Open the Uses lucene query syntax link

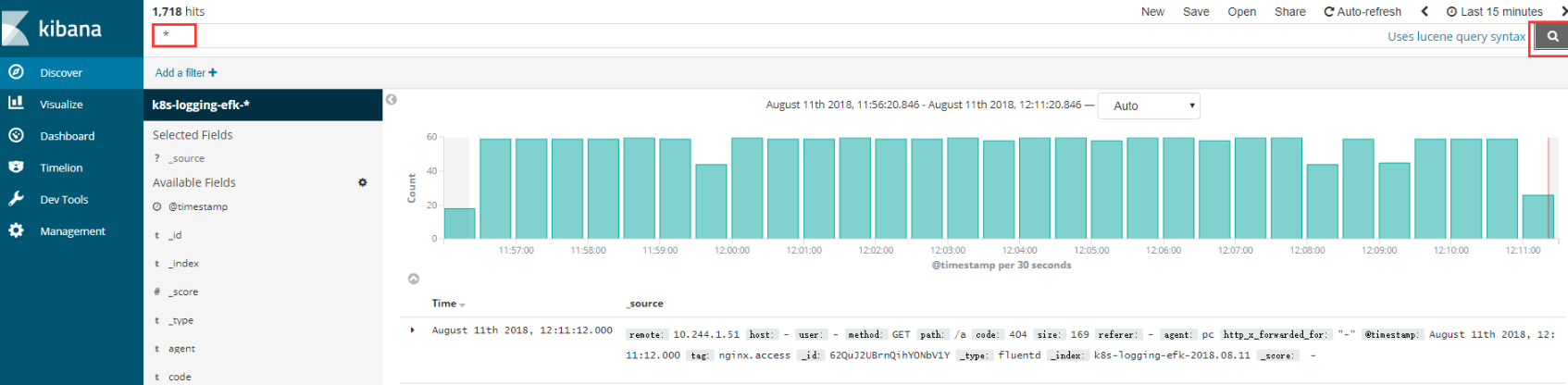click(1456, 36)
